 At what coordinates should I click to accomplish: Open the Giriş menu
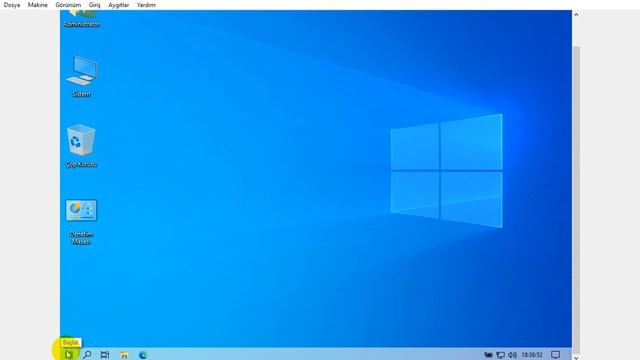point(95,5)
